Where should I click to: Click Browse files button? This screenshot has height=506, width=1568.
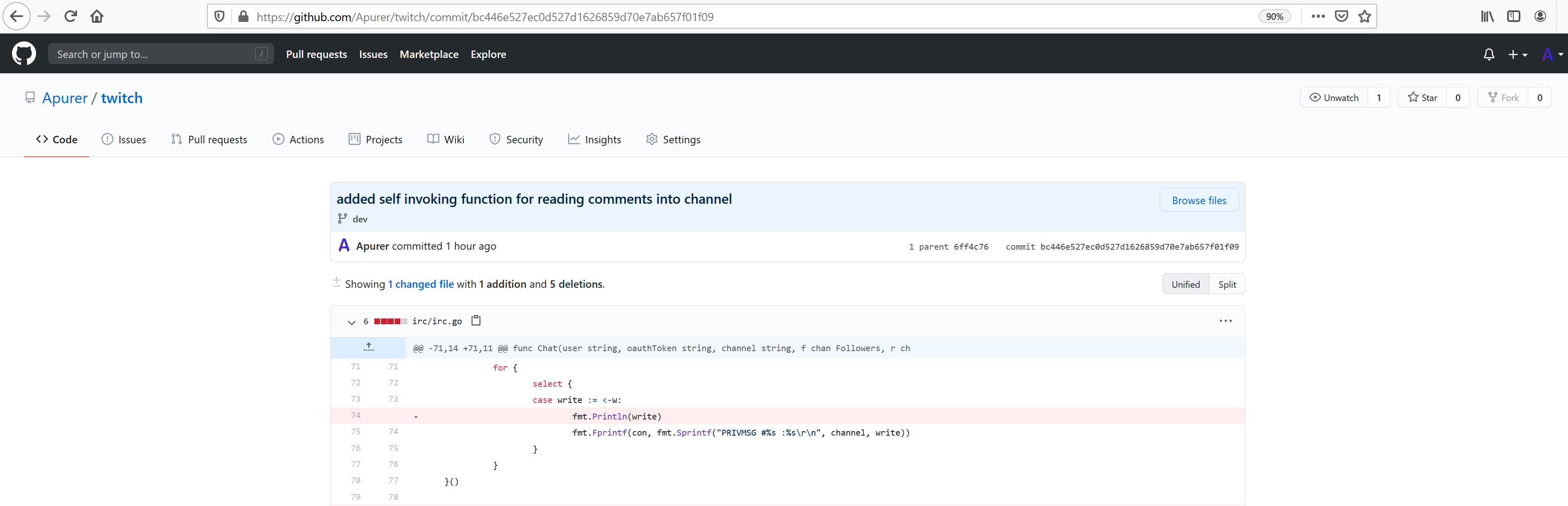[x=1199, y=200]
